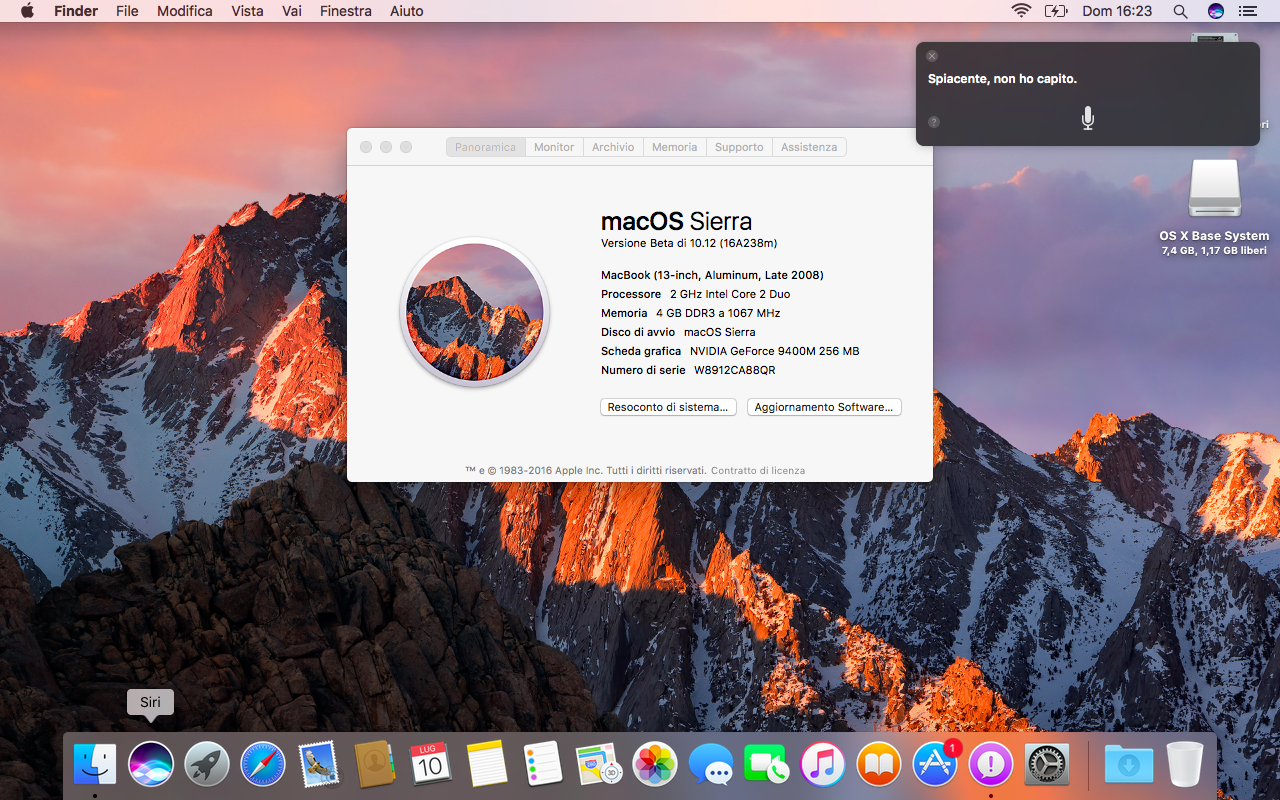Image resolution: width=1280 pixels, height=800 pixels.
Task: Launch Siri from its Dock icon
Action: point(151,765)
